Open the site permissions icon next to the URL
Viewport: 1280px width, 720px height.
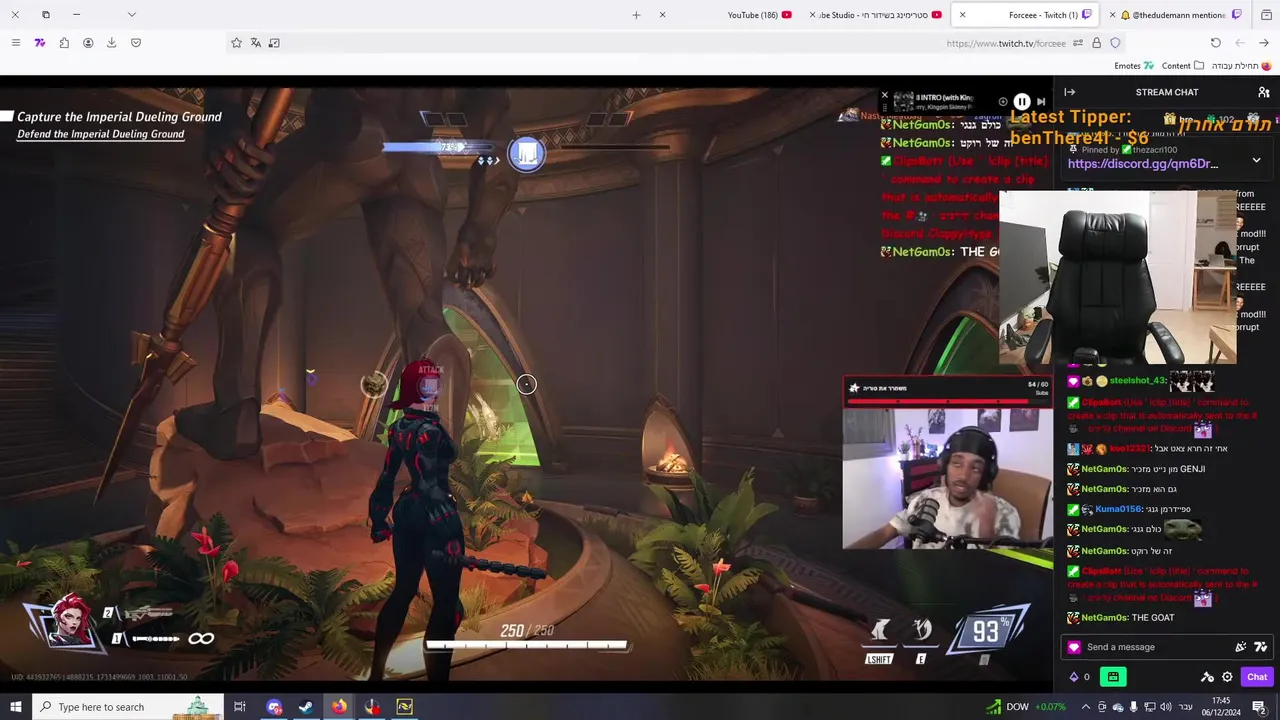coord(1078,43)
